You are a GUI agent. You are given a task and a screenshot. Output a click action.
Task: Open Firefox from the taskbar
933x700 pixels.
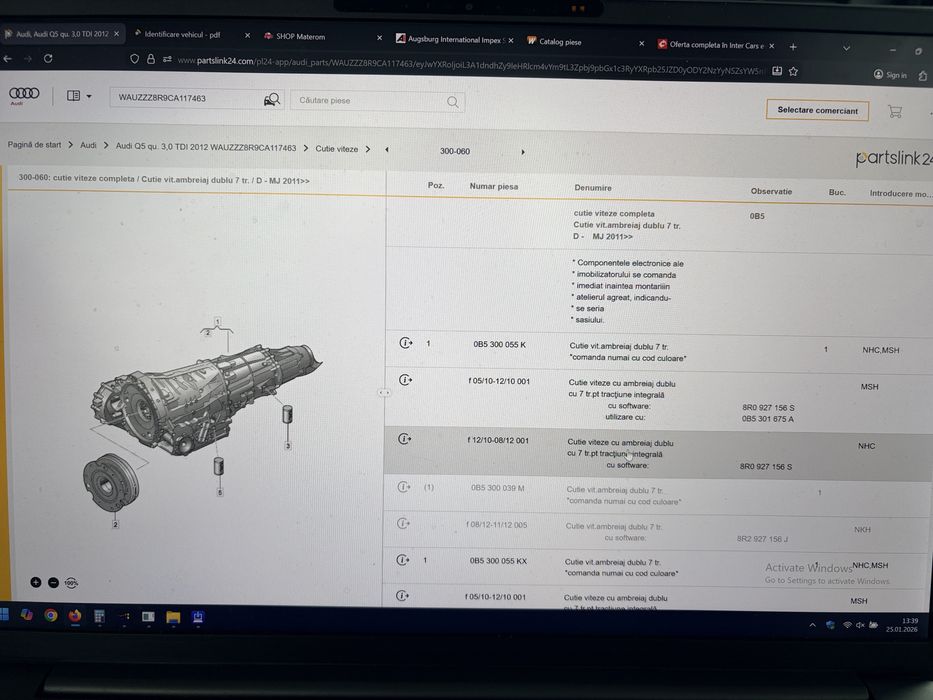[74, 615]
